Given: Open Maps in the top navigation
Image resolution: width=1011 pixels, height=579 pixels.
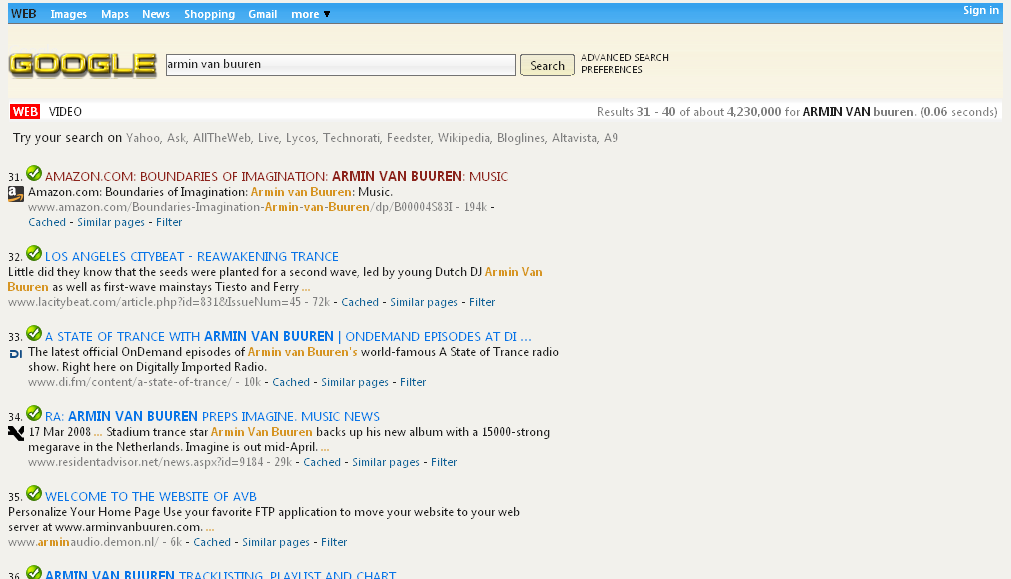Looking at the screenshot, I should click(115, 14).
